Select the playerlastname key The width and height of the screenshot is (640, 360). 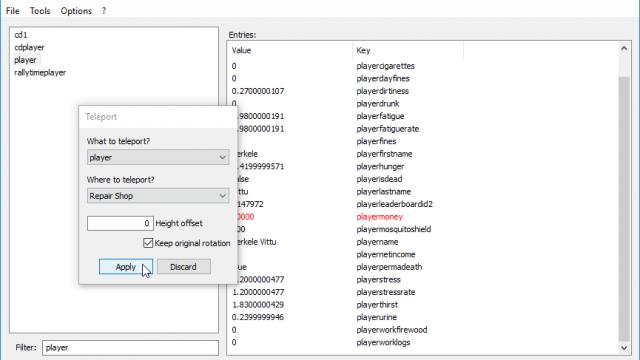click(383, 192)
